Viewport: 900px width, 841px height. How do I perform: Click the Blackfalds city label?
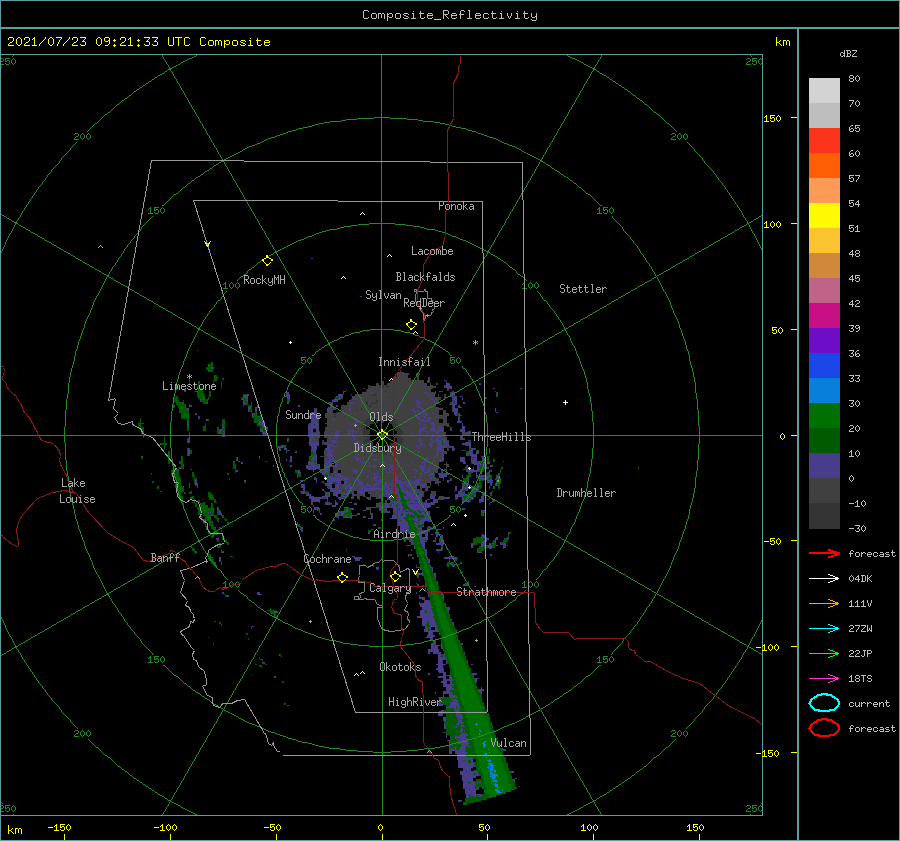click(425, 277)
